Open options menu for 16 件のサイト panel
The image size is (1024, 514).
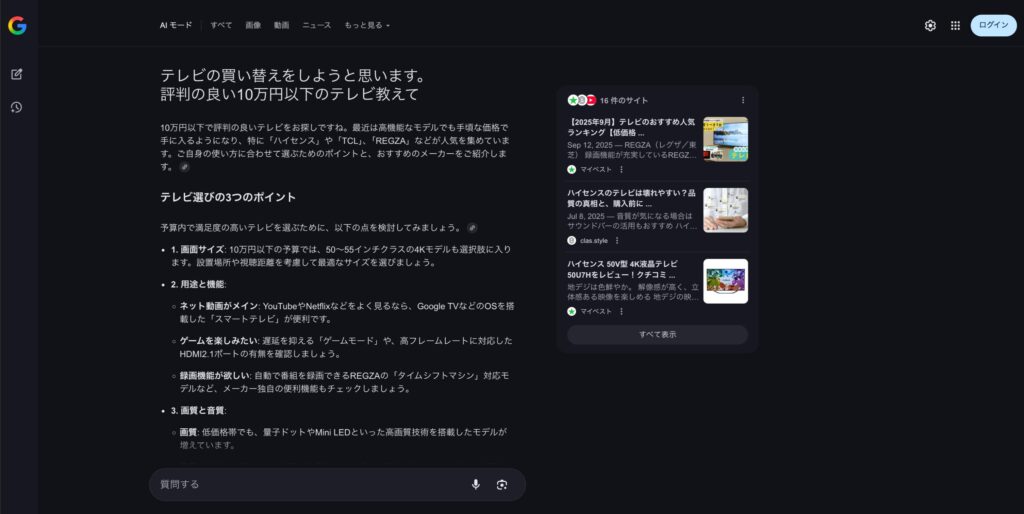click(x=742, y=100)
